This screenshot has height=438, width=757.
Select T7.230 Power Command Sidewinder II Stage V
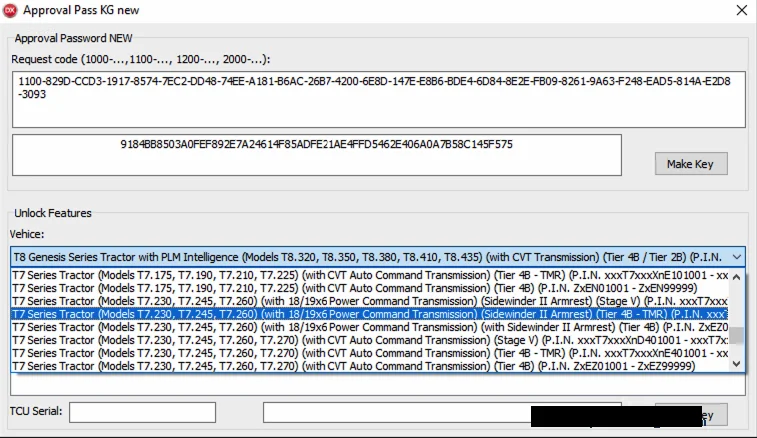pos(370,301)
